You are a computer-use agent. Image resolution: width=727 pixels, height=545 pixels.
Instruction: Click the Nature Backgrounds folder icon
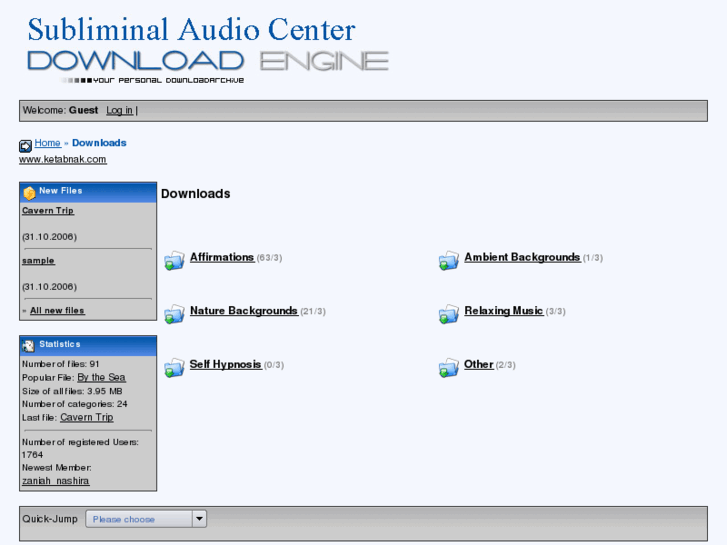174,314
